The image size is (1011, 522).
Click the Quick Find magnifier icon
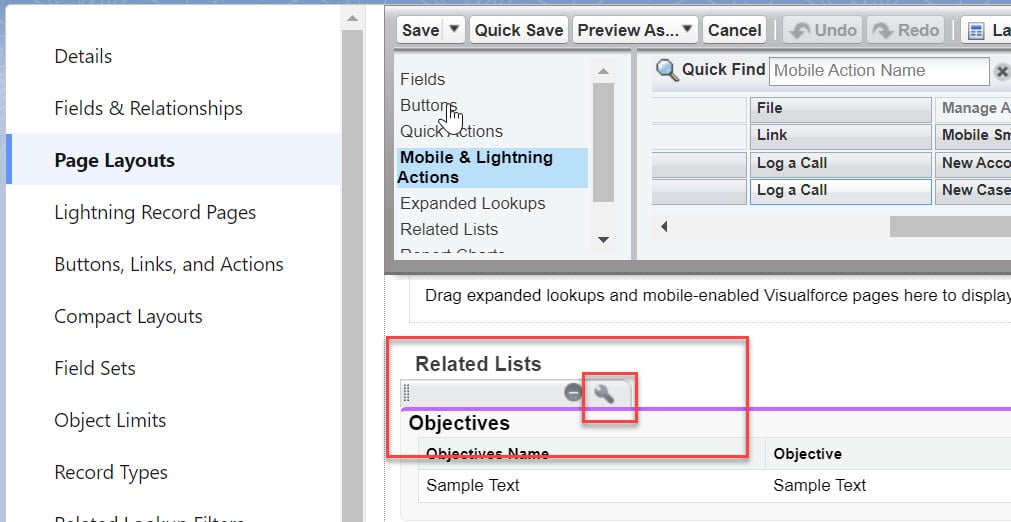666,70
